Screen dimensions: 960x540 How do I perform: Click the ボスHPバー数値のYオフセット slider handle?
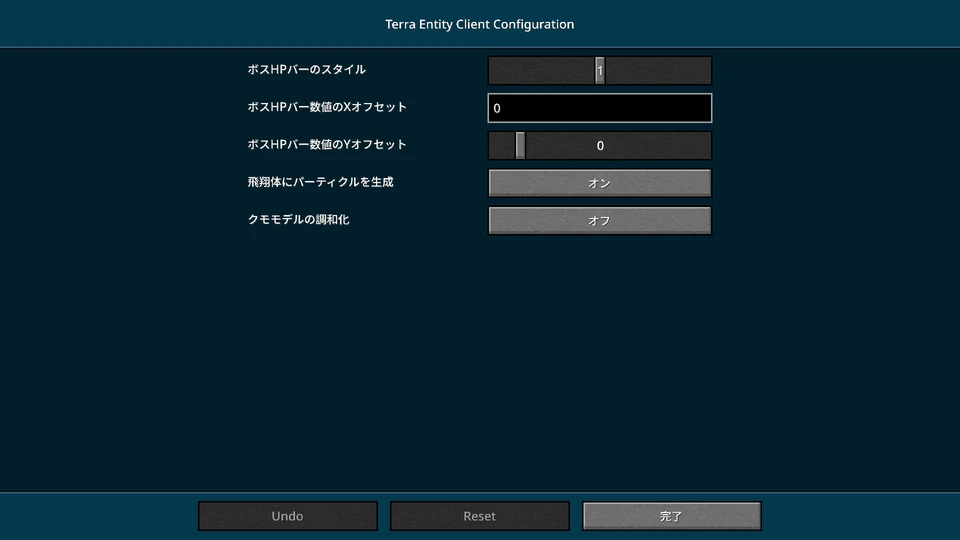(x=520, y=145)
